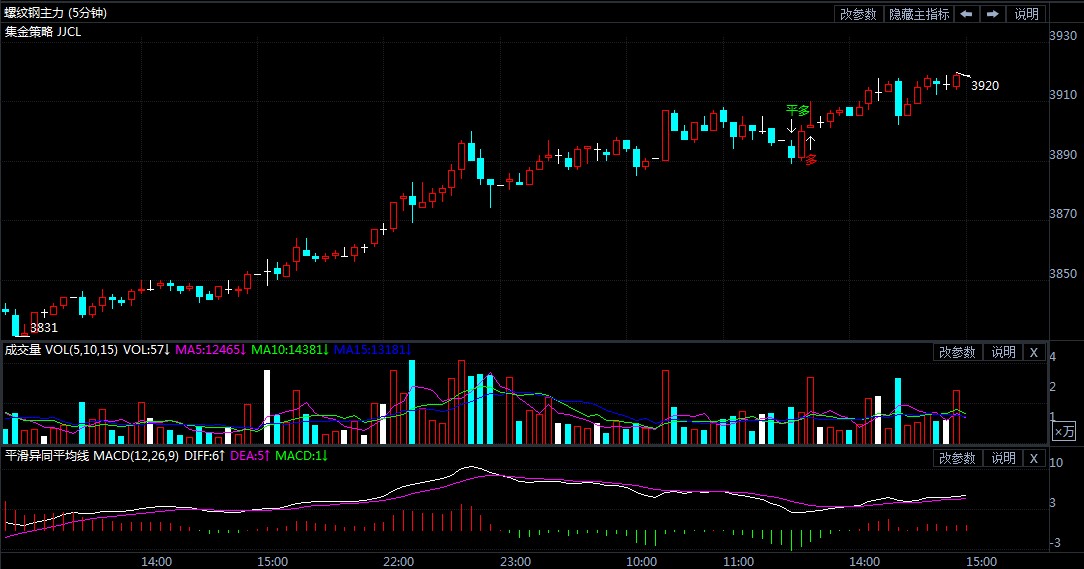Click the 3910 price axis label
This screenshot has width=1084, height=569.
1063,95
